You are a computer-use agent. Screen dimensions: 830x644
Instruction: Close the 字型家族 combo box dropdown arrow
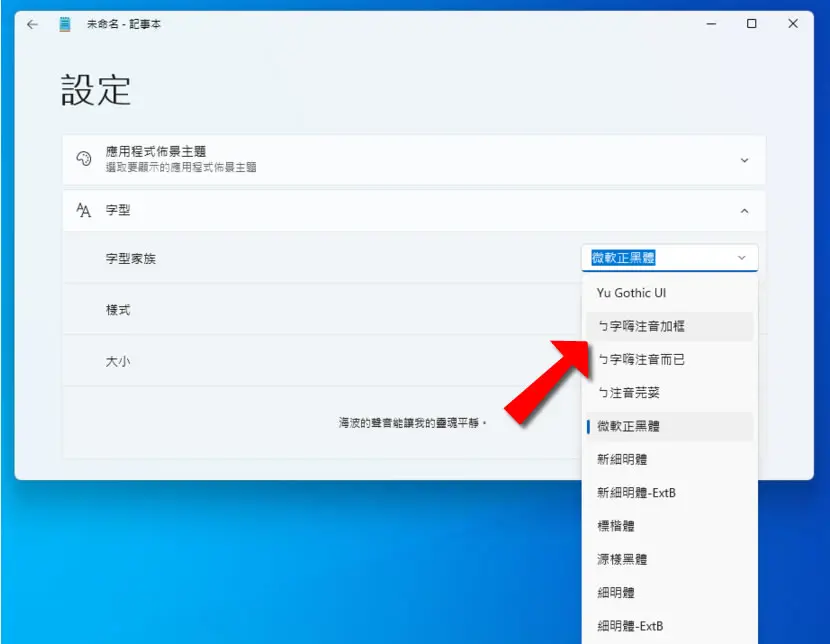[x=742, y=258]
